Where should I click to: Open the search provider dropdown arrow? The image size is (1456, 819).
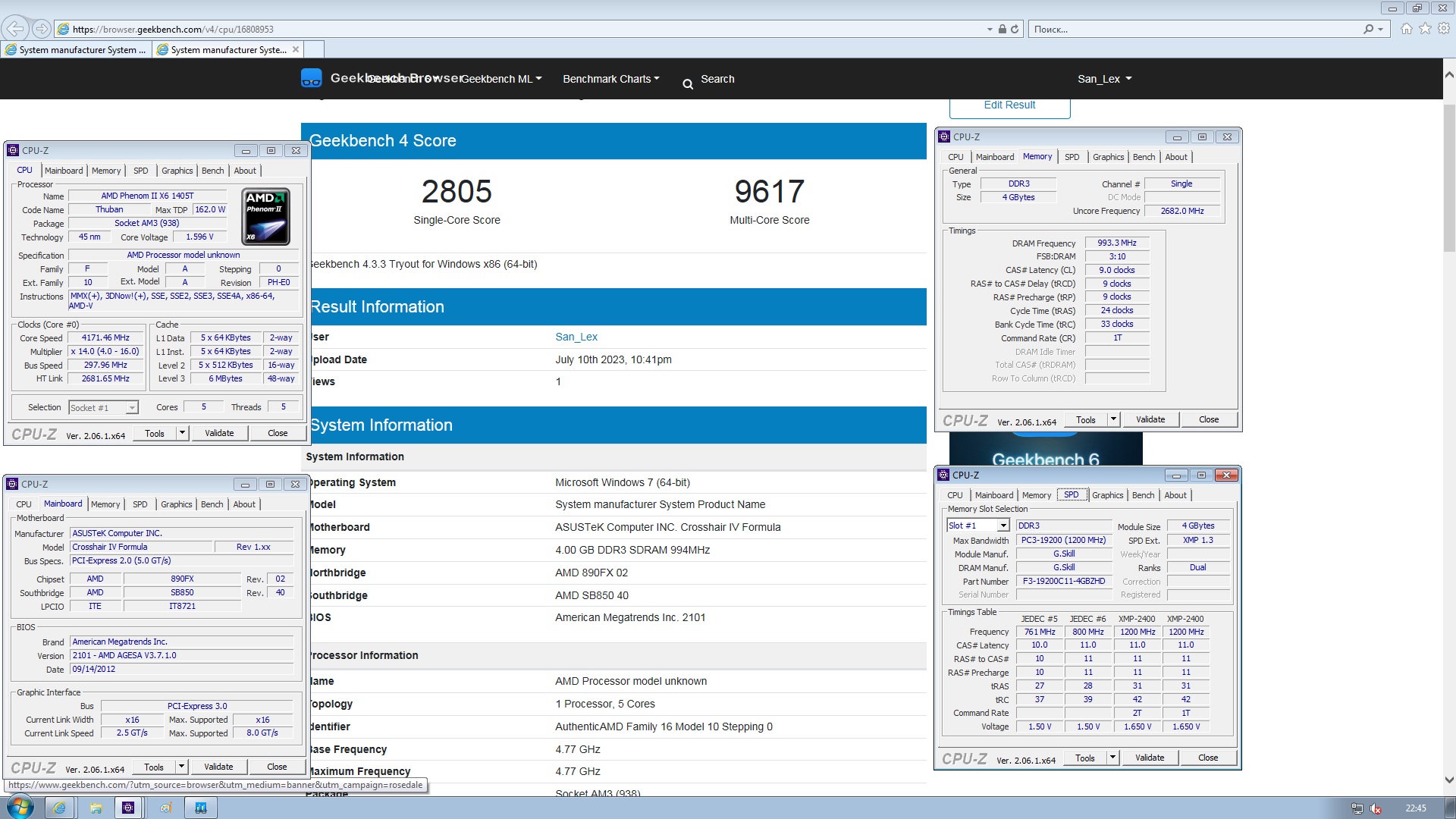(x=1381, y=29)
